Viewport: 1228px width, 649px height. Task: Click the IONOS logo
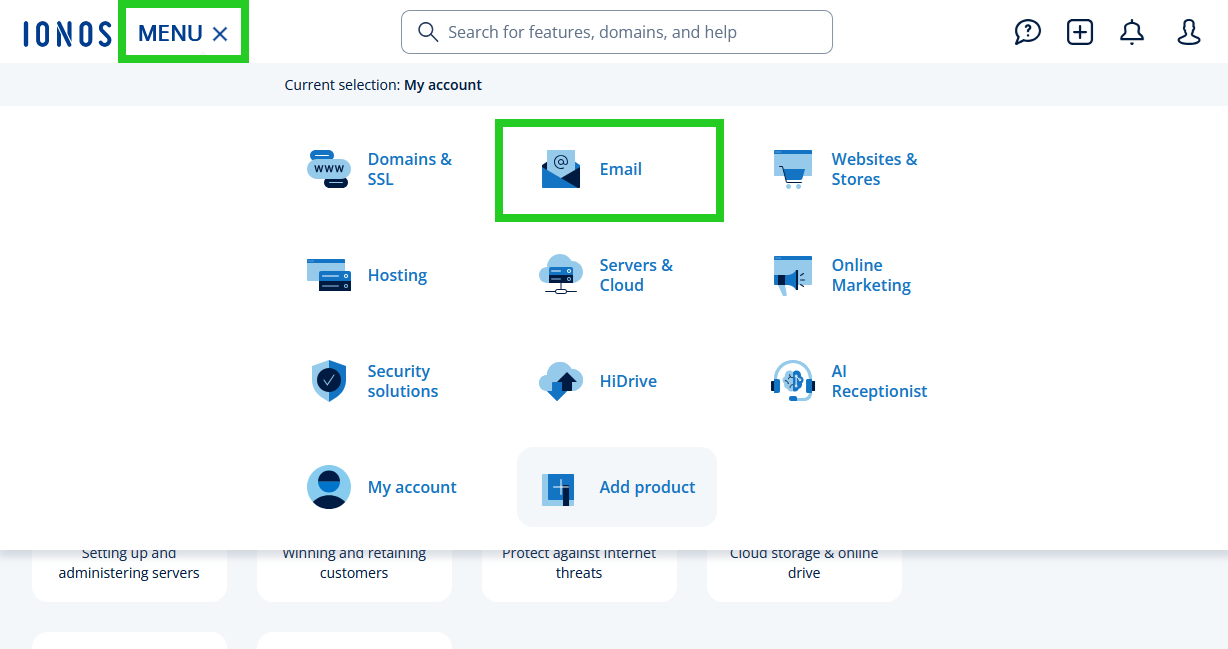click(x=66, y=31)
